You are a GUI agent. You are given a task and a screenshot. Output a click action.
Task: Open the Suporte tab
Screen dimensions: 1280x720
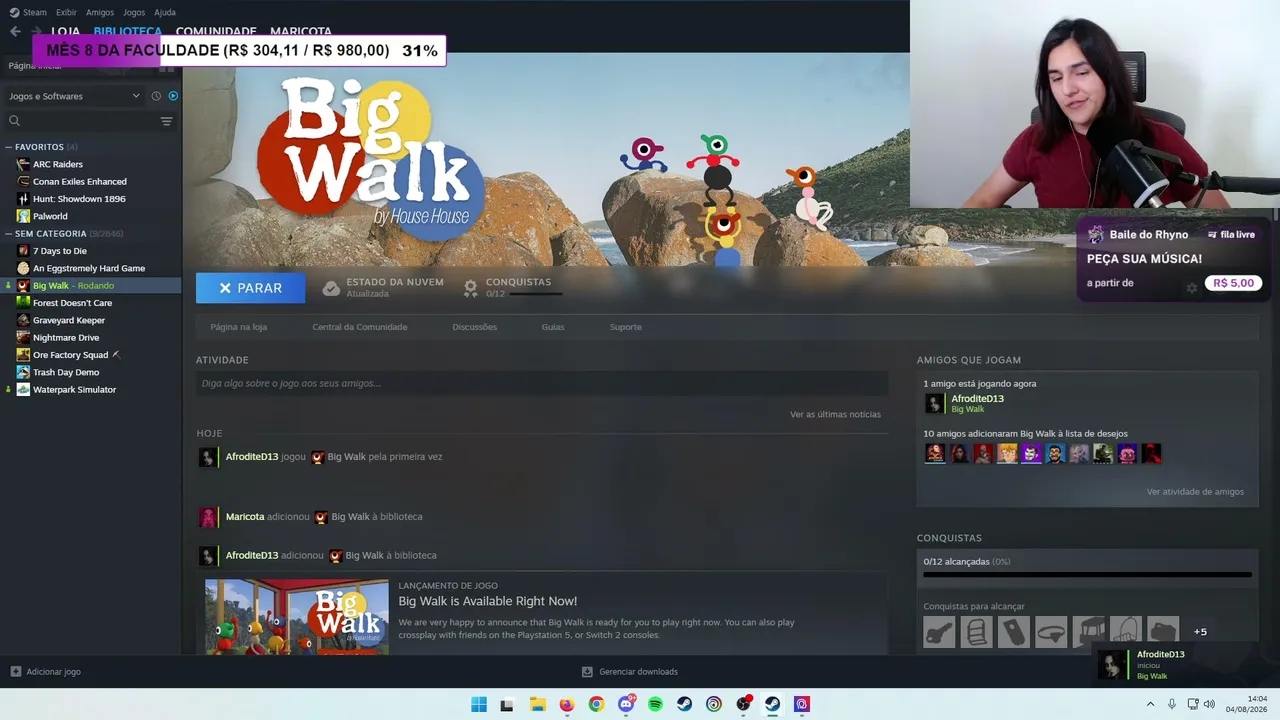tap(626, 327)
